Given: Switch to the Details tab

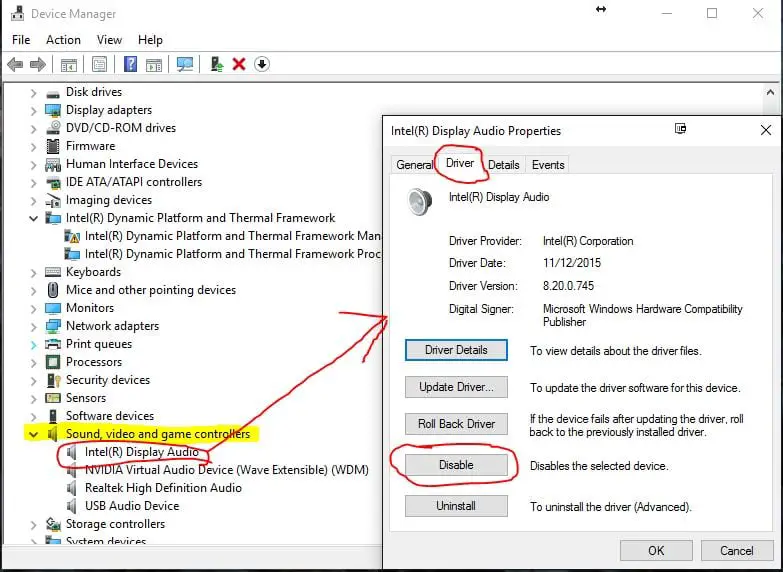Looking at the screenshot, I should (x=503, y=165).
